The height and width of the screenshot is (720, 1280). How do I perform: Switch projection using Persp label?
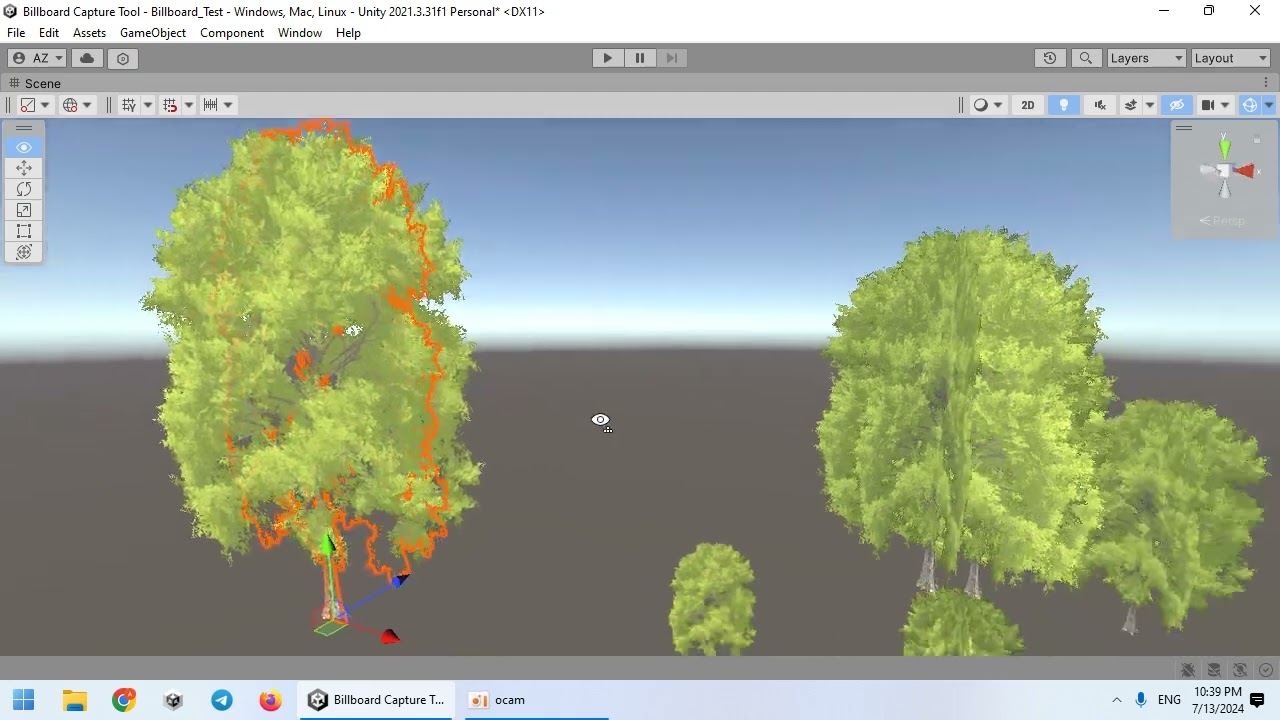pos(1222,221)
